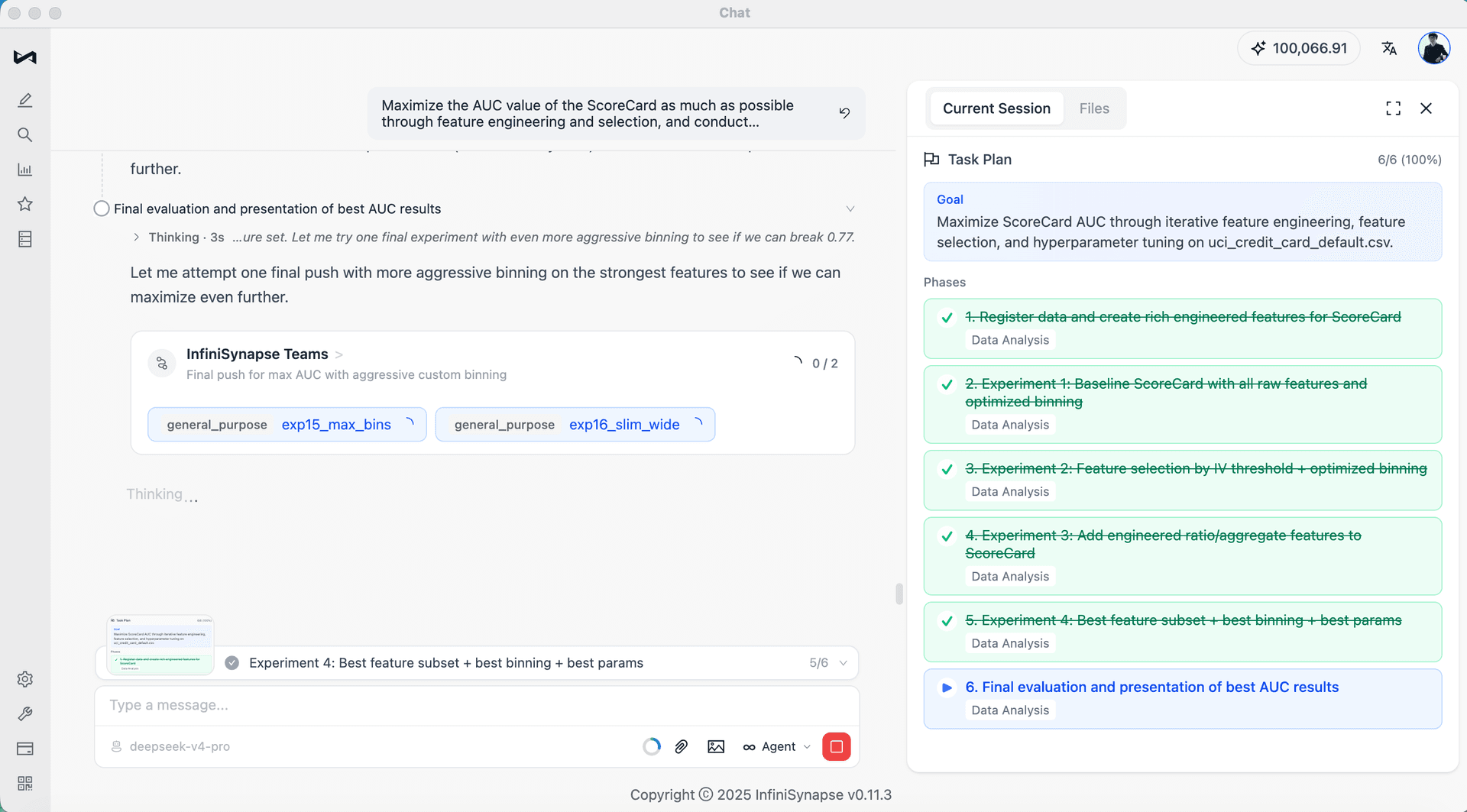The image size is (1467, 812).
Task: Open the database list icon in sidebar
Action: tap(25, 239)
